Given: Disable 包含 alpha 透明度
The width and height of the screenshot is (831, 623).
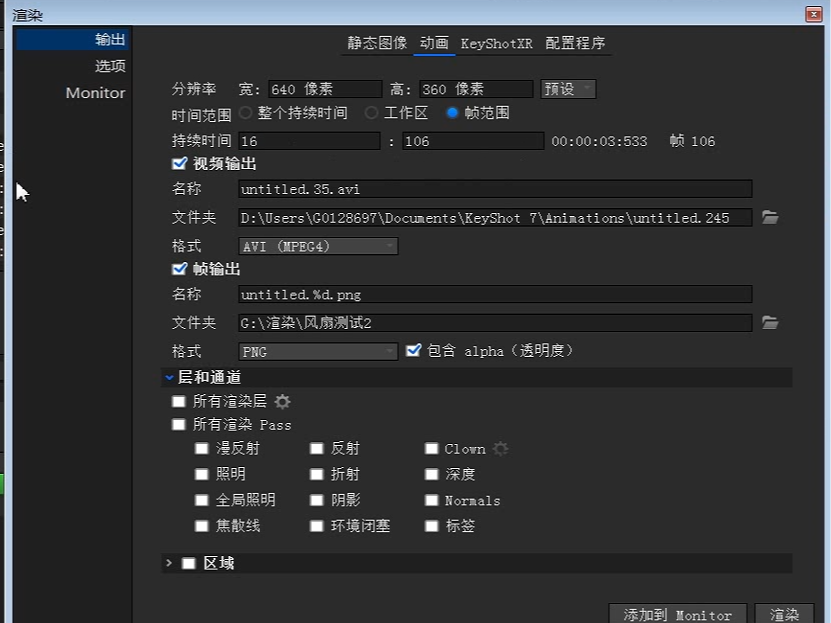Looking at the screenshot, I should click(x=415, y=350).
